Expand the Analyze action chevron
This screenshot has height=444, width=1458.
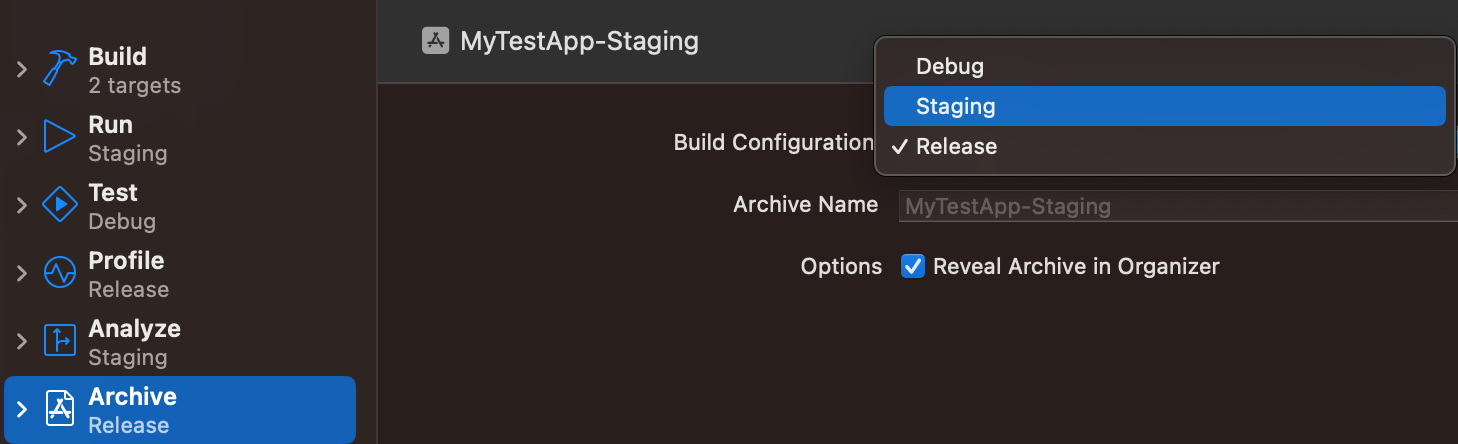(21, 341)
